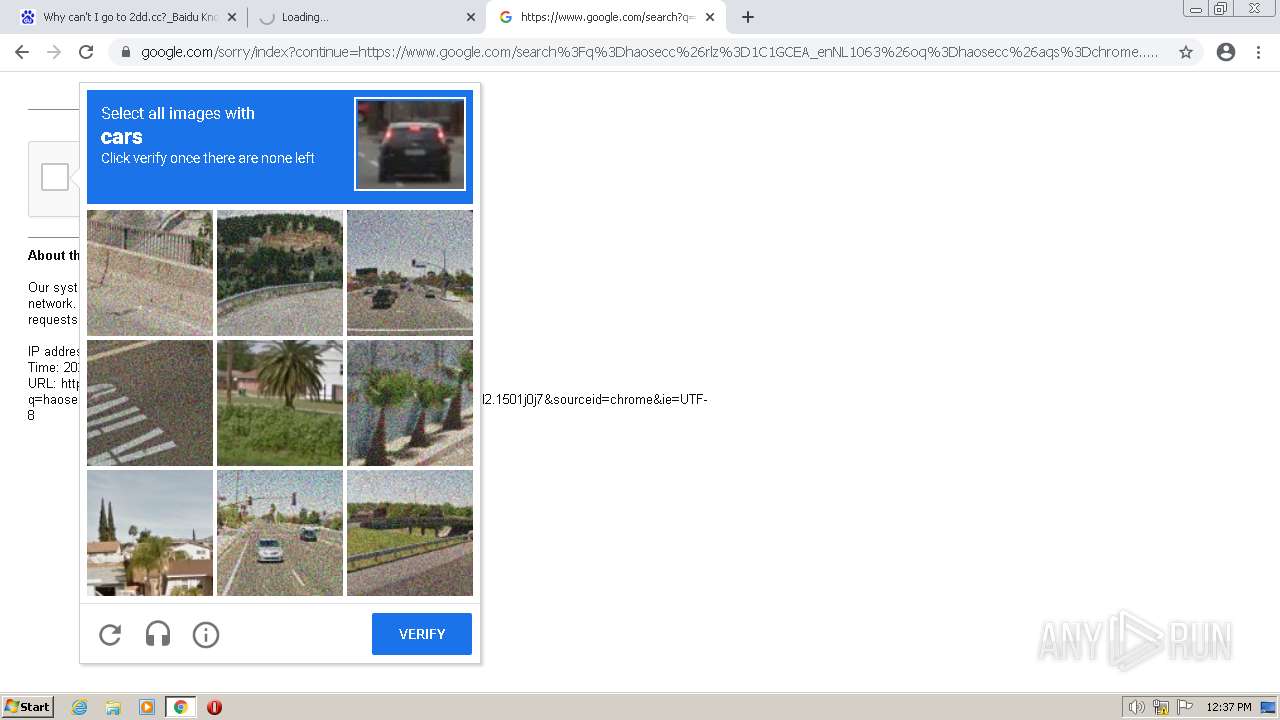The width and height of the screenshot is (1280, 720).
Task: View site information lock icon
Action: (126, 52)
